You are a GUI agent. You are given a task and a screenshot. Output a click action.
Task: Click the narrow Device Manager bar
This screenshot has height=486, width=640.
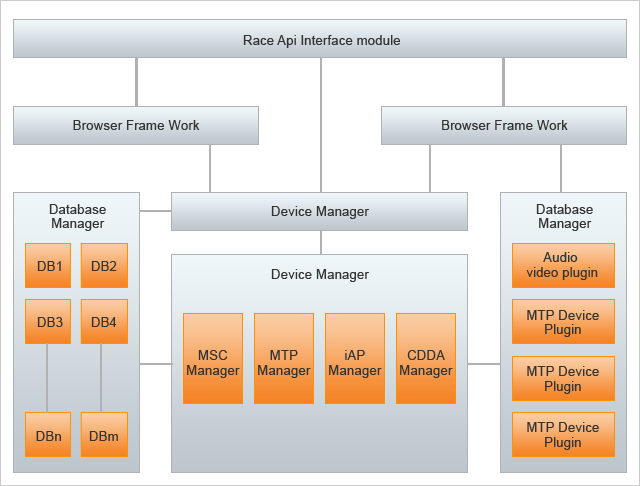(319, 211)
